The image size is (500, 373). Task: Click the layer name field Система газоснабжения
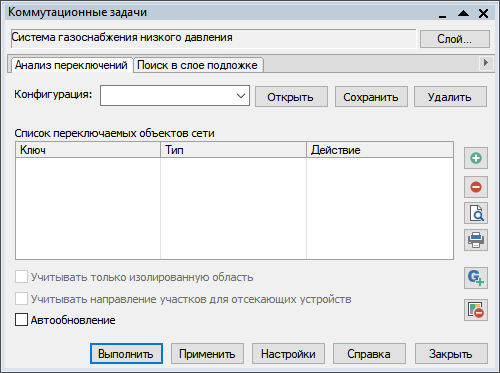[213, 38]
